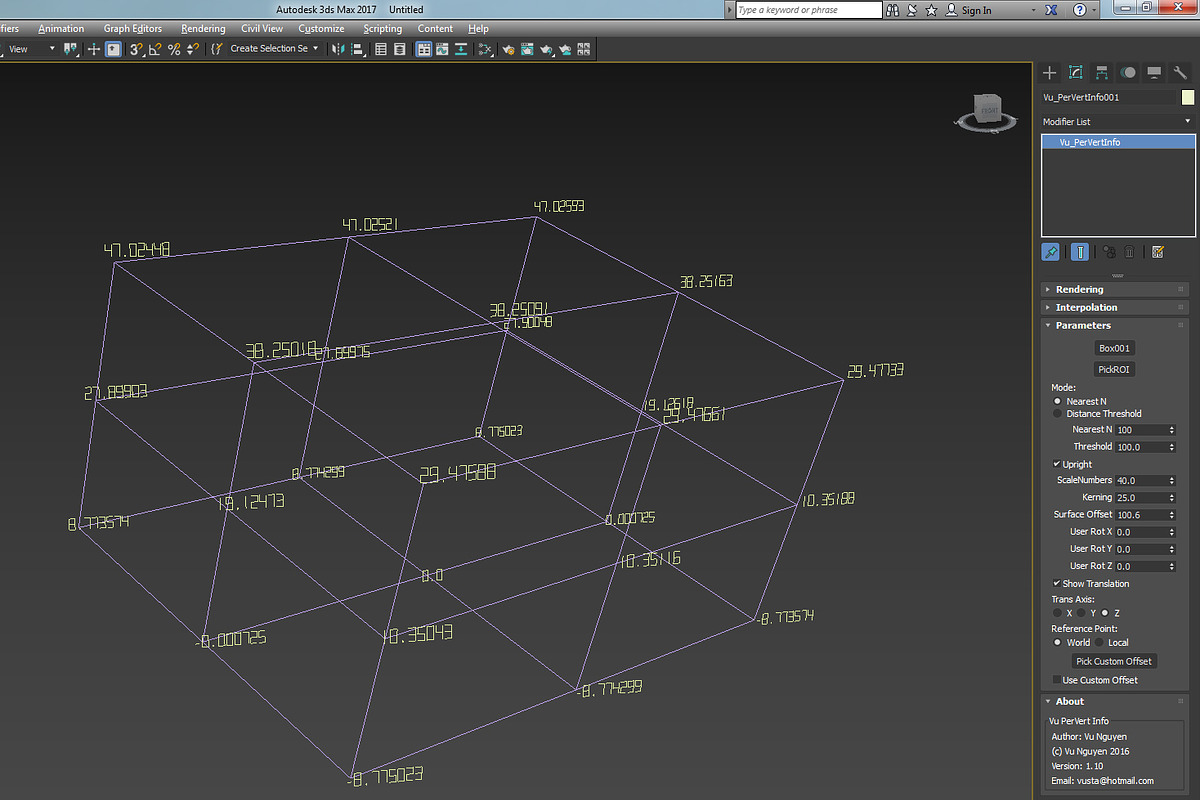Expand the Interpolation rollout

(1116, 307)
